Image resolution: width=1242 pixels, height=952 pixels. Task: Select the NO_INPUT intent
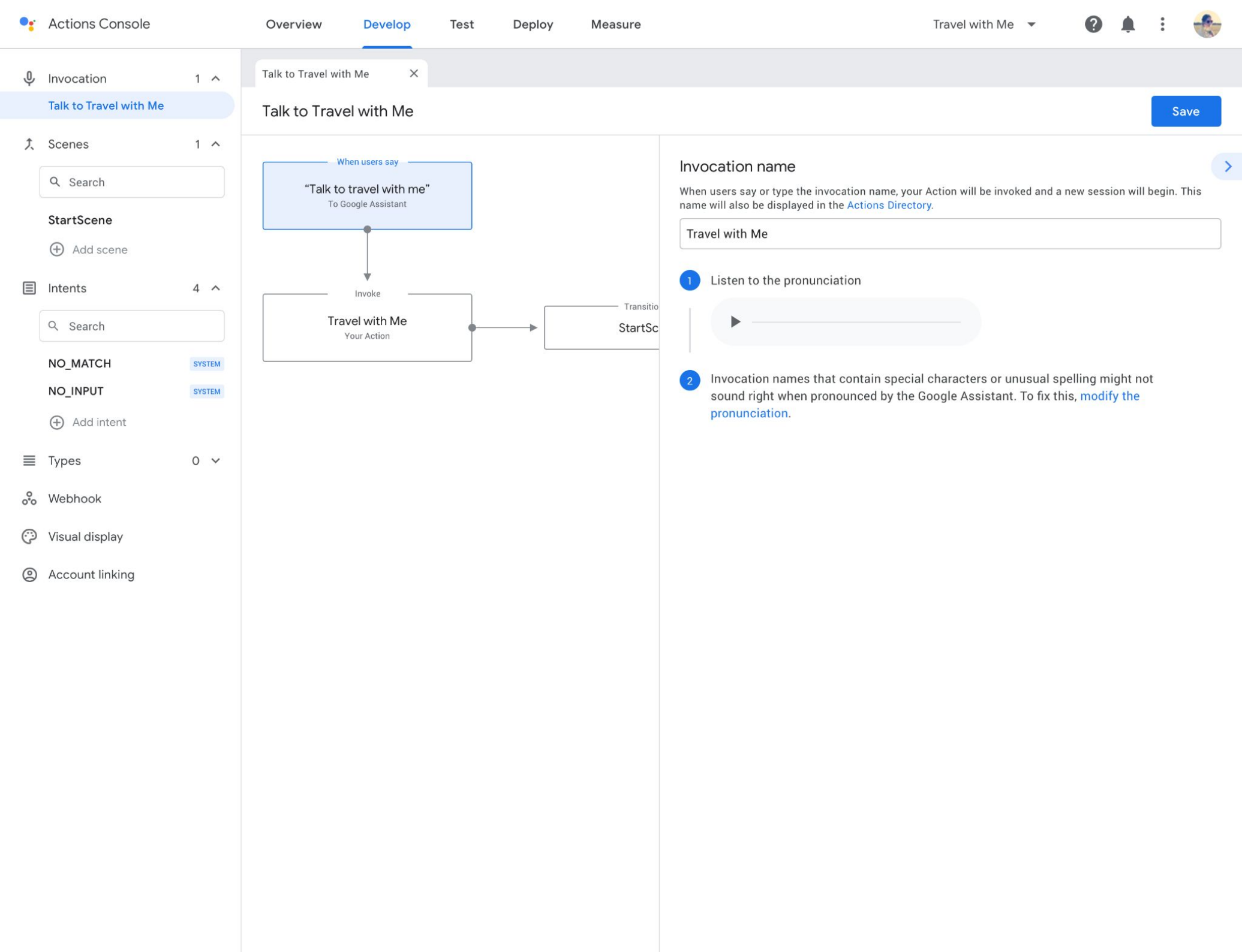coord(76,391)
